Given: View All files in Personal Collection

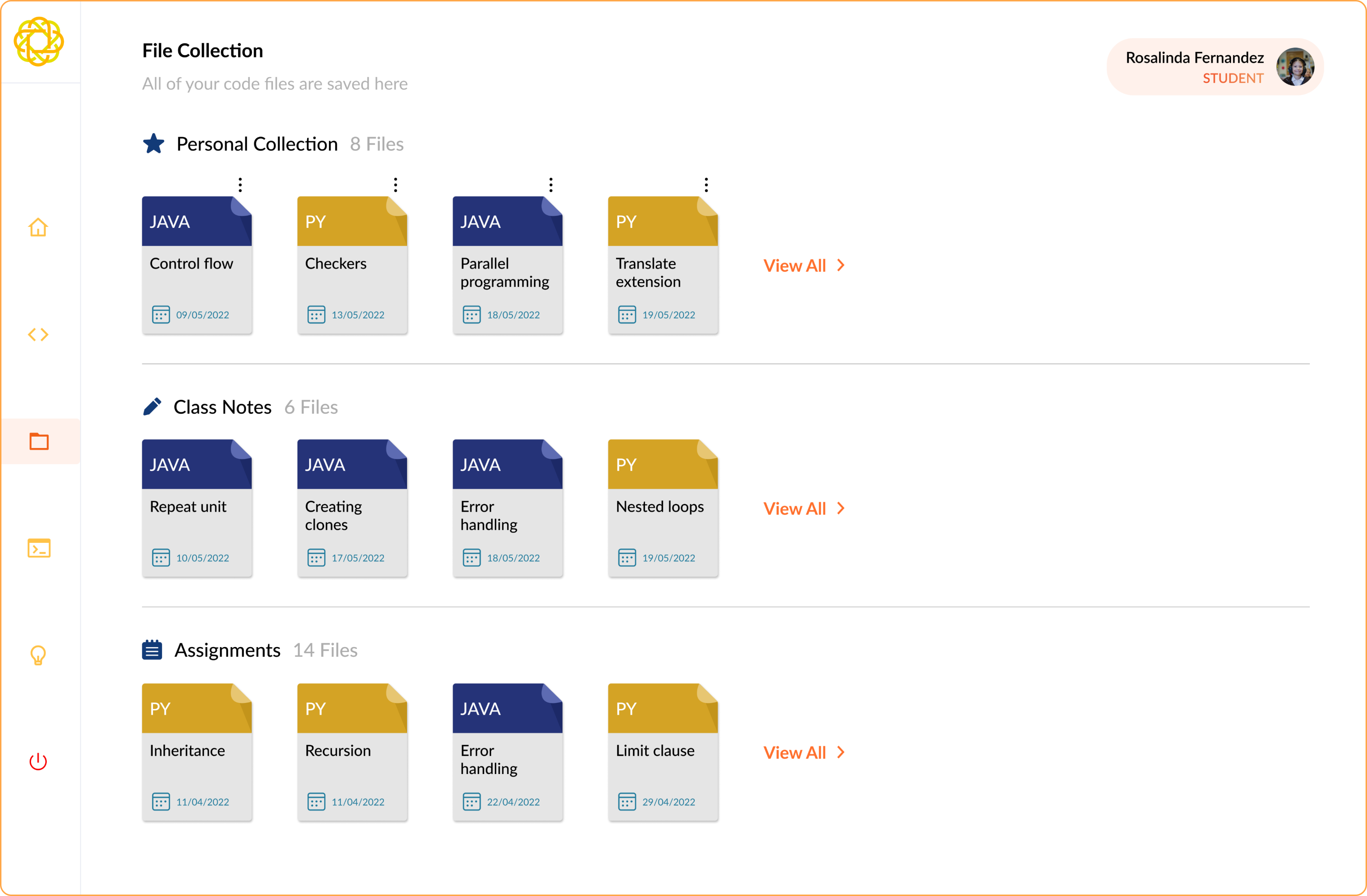Looking at the screenshot, I should [x=795, y=265].
